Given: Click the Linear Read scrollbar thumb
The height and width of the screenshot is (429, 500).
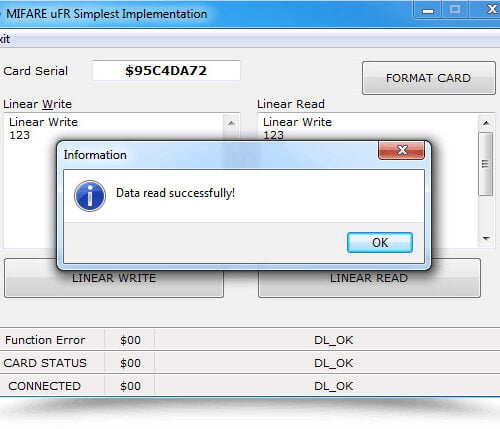Looking at the screenshot, I should (486, 164).
